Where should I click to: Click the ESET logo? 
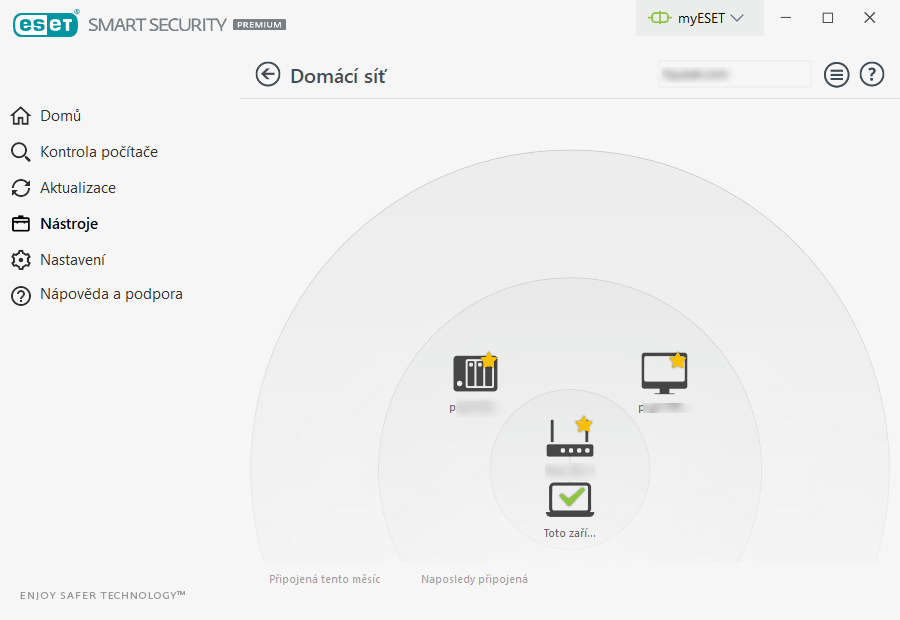pos(45,24)
